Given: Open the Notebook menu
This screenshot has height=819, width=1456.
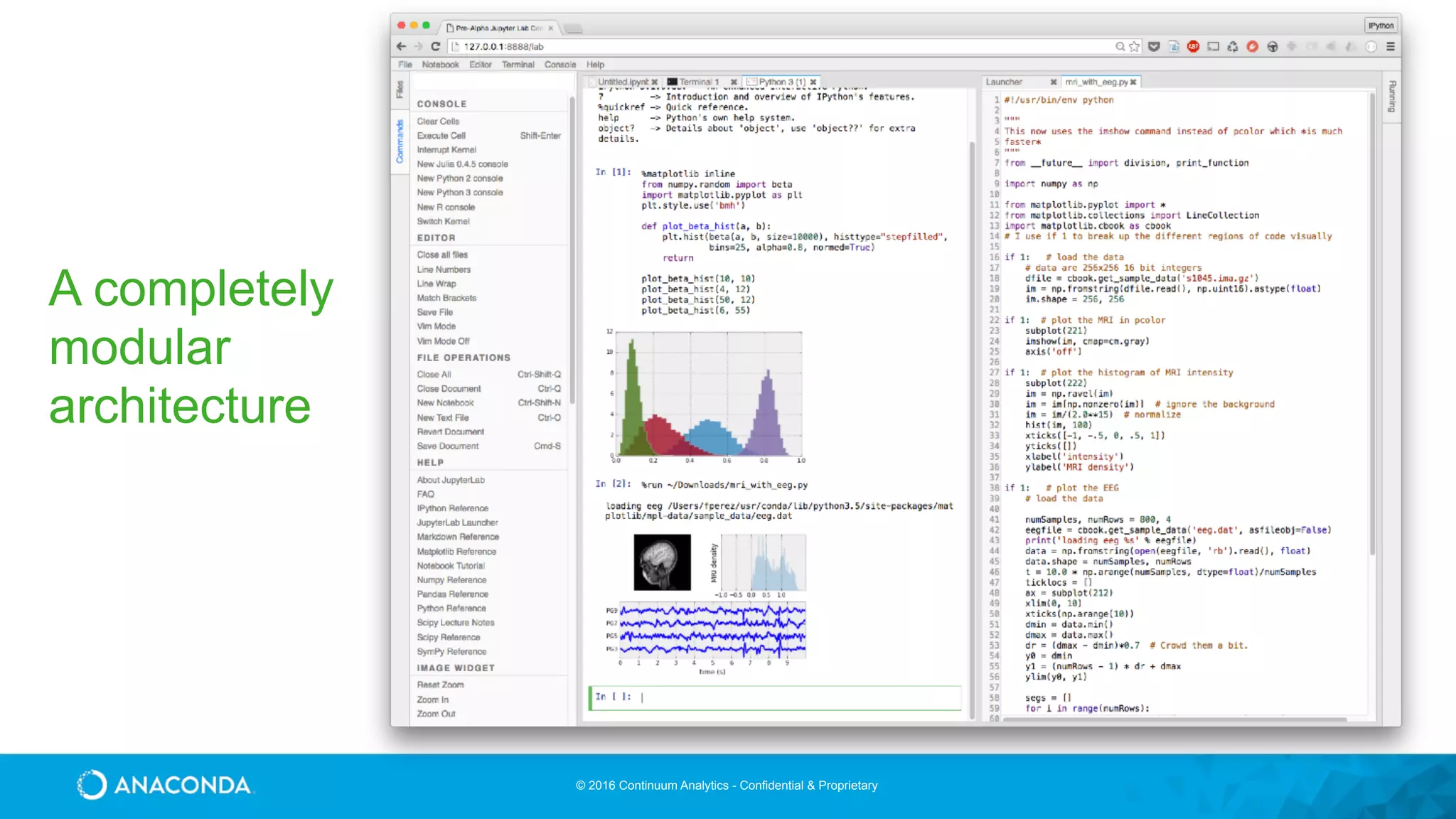Looking at the screenshot, I should pyautogui.click(x=440, y=65).
